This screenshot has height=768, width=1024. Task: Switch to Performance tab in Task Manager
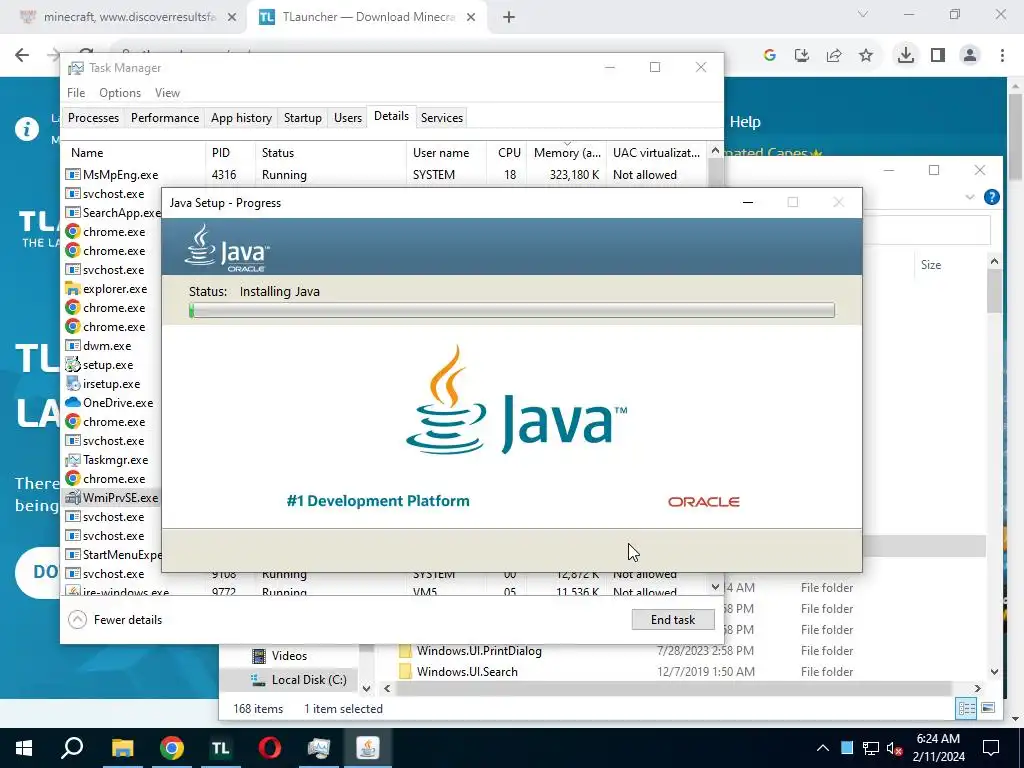click(165, 118)
